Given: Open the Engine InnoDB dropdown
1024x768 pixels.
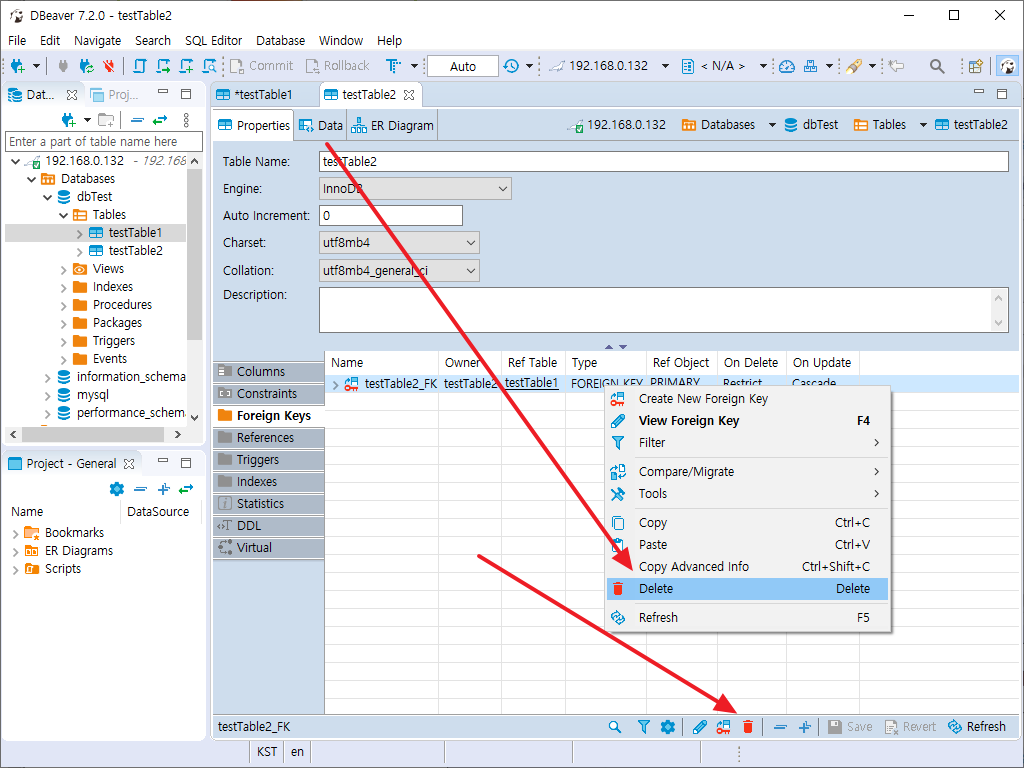Looking at the screenshot, I should tap(415, 189).
